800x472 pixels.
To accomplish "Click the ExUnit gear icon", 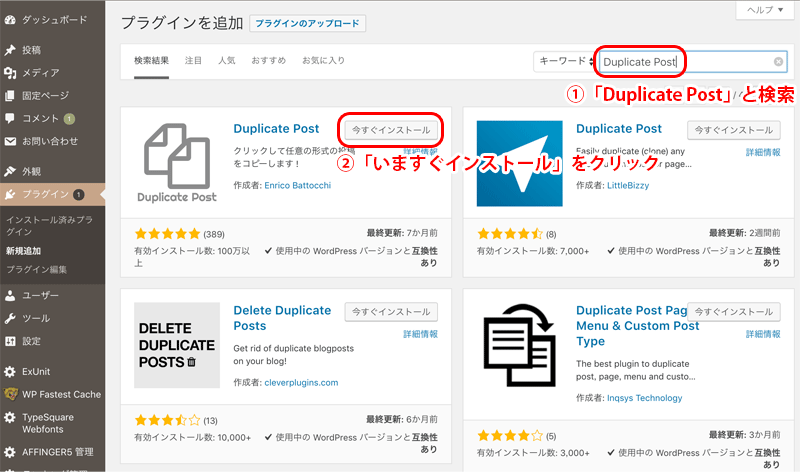I will (10, 371).
